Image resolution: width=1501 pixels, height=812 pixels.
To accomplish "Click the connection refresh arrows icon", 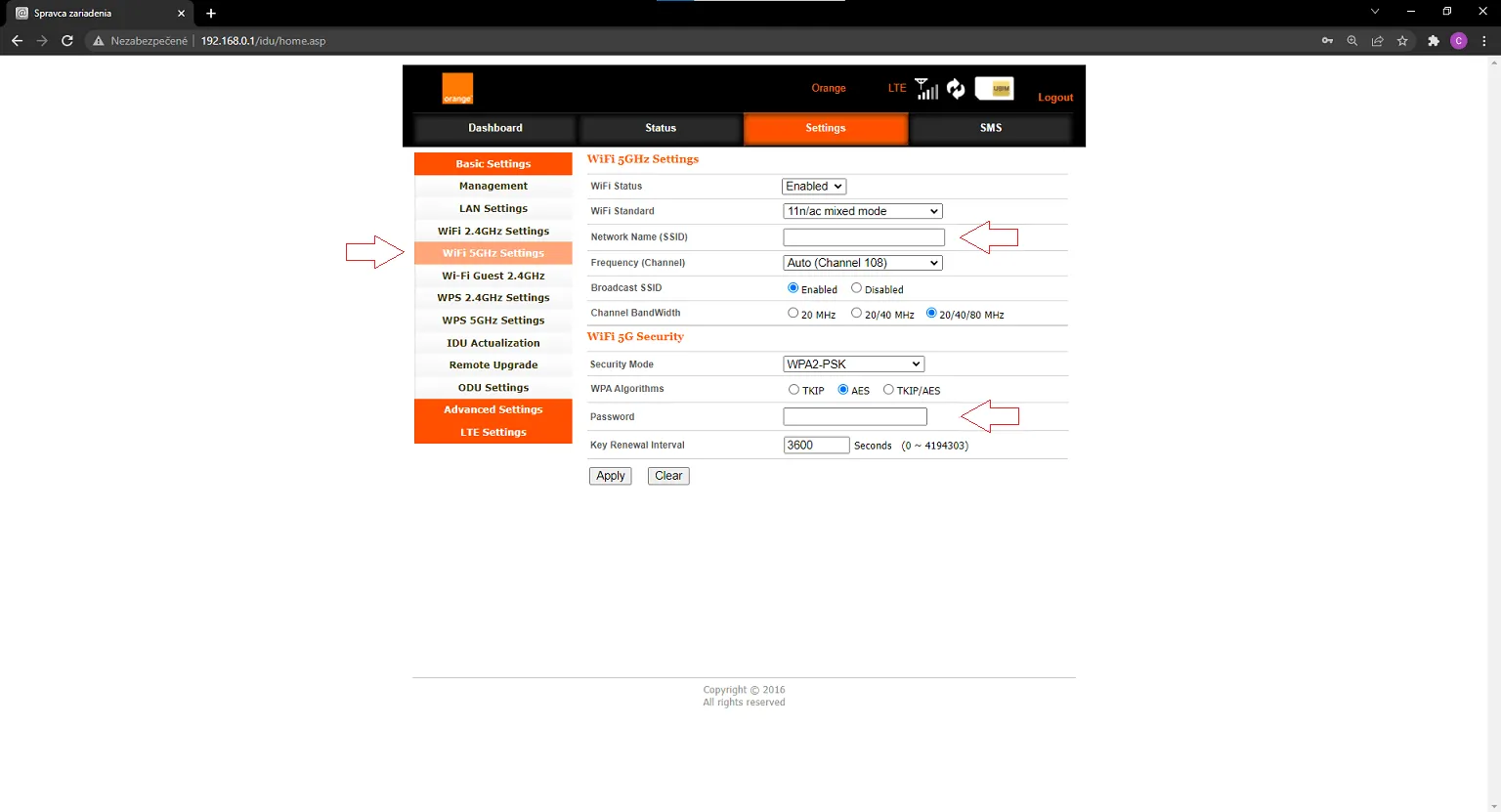I will tap(956, 89).
